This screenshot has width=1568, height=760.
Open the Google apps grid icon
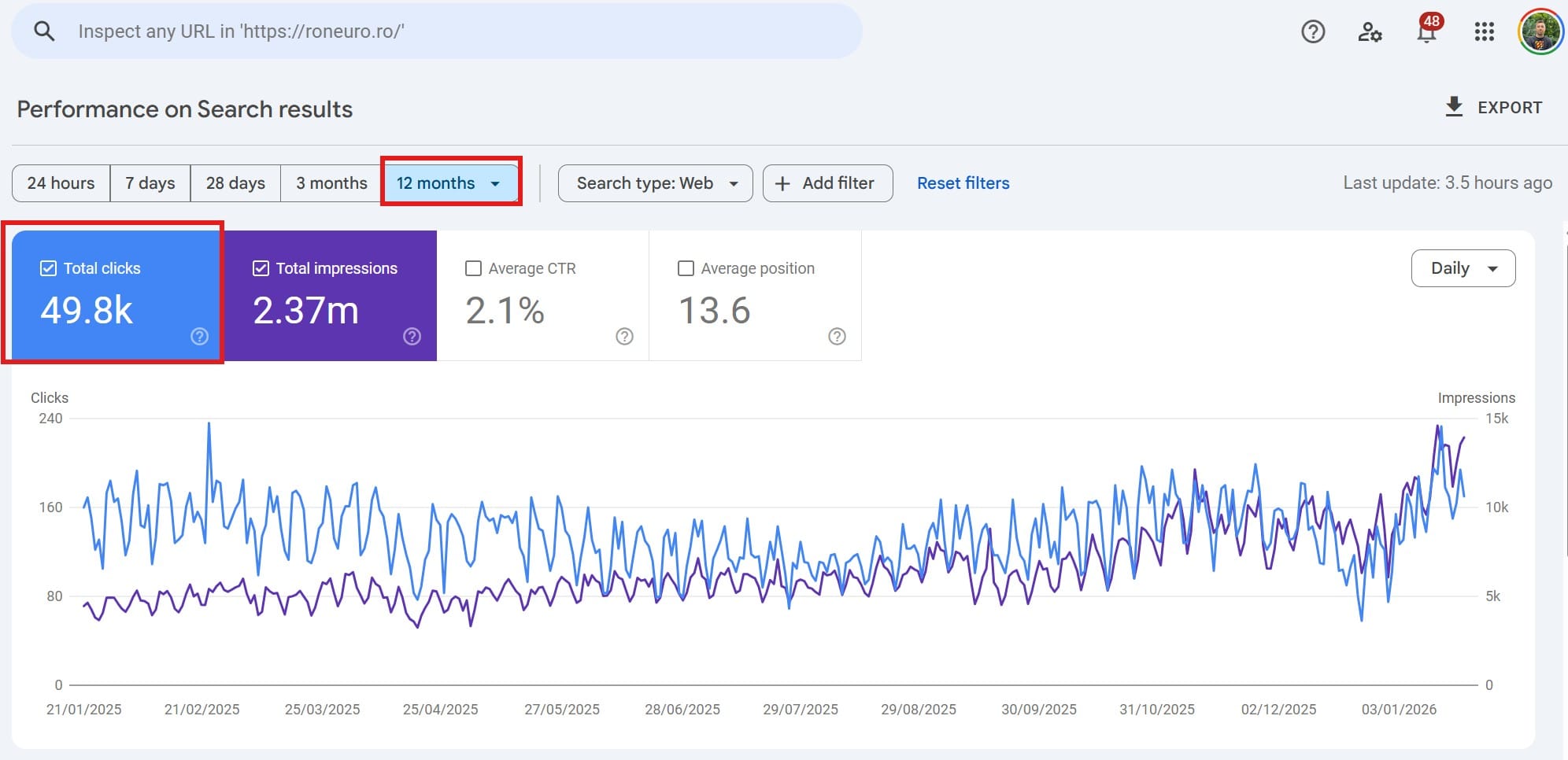1484,31
